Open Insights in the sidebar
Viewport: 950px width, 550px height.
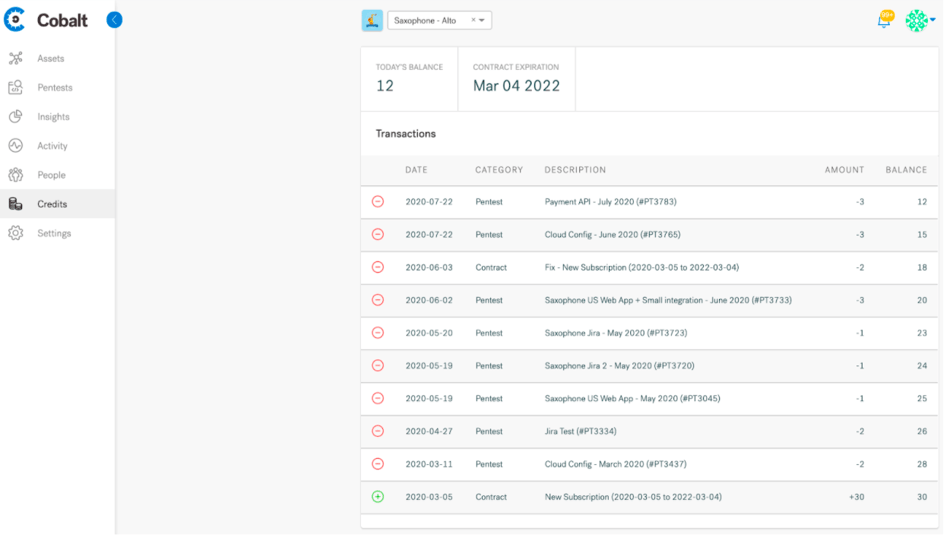(53, 117)
